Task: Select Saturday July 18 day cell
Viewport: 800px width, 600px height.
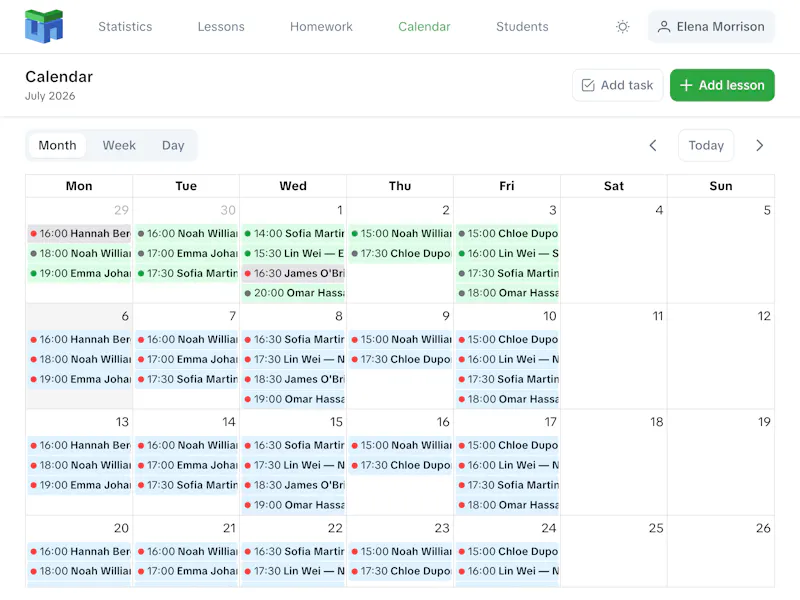Action: (x=614, y=462)
